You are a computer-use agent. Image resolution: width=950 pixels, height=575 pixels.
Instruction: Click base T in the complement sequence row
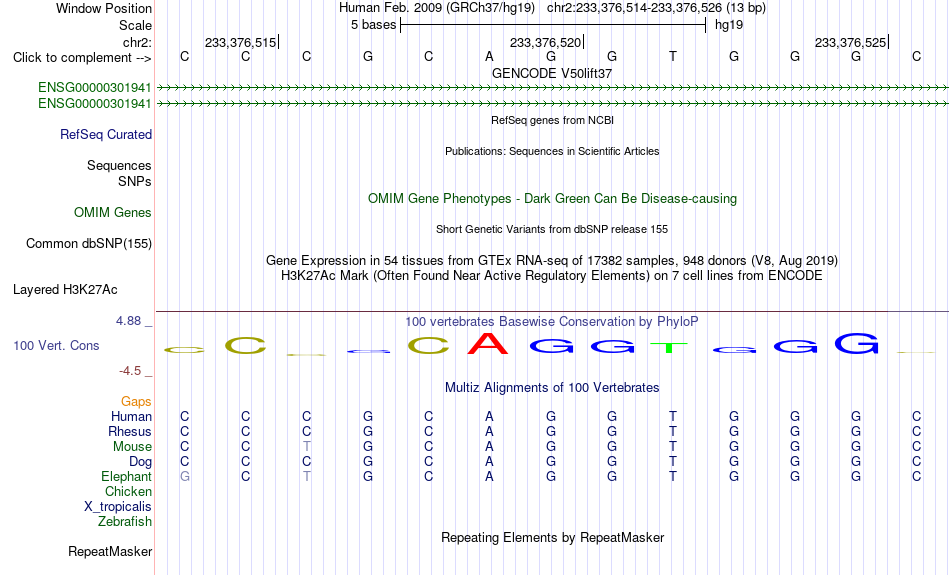point(673,57)
